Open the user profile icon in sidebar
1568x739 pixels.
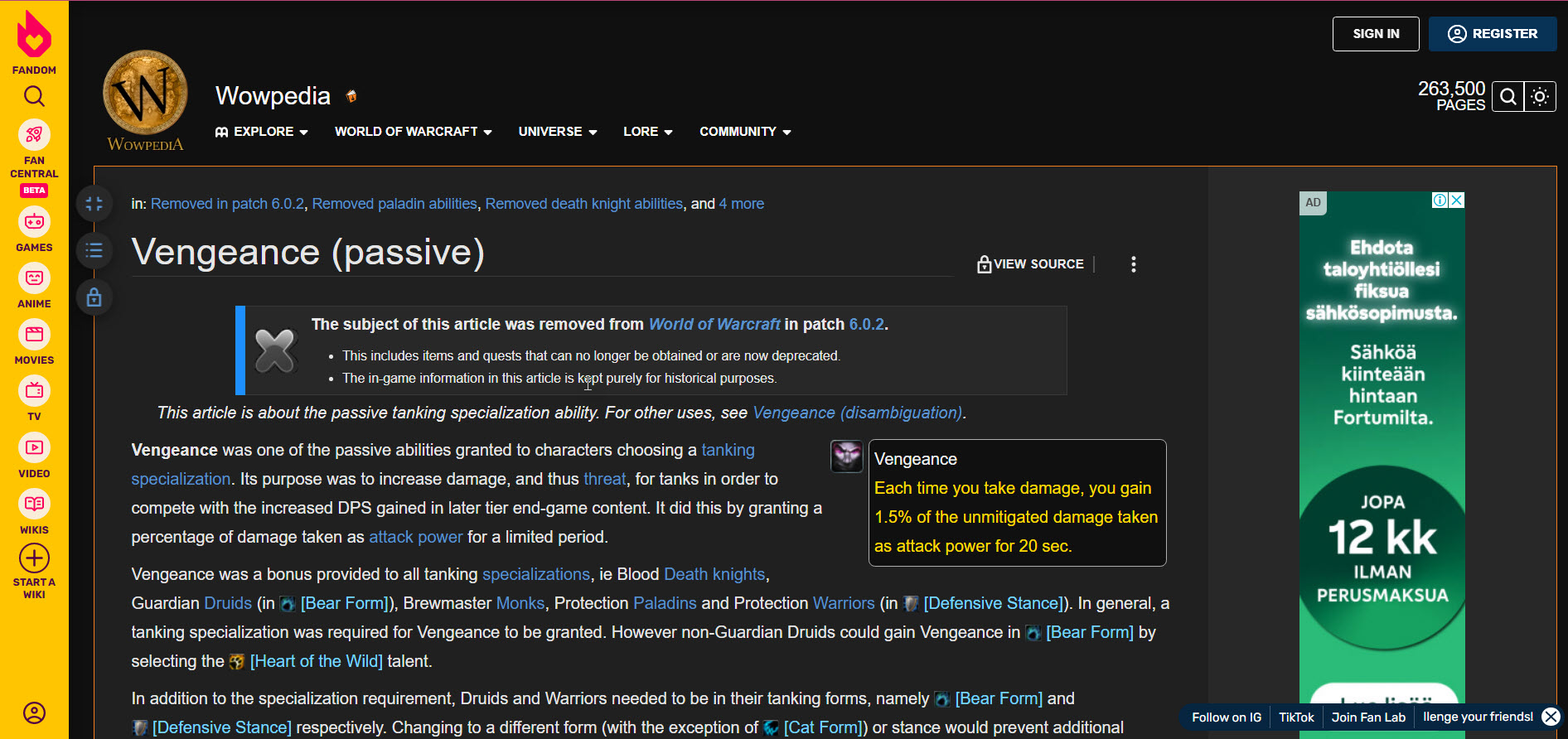pos(34,712)
